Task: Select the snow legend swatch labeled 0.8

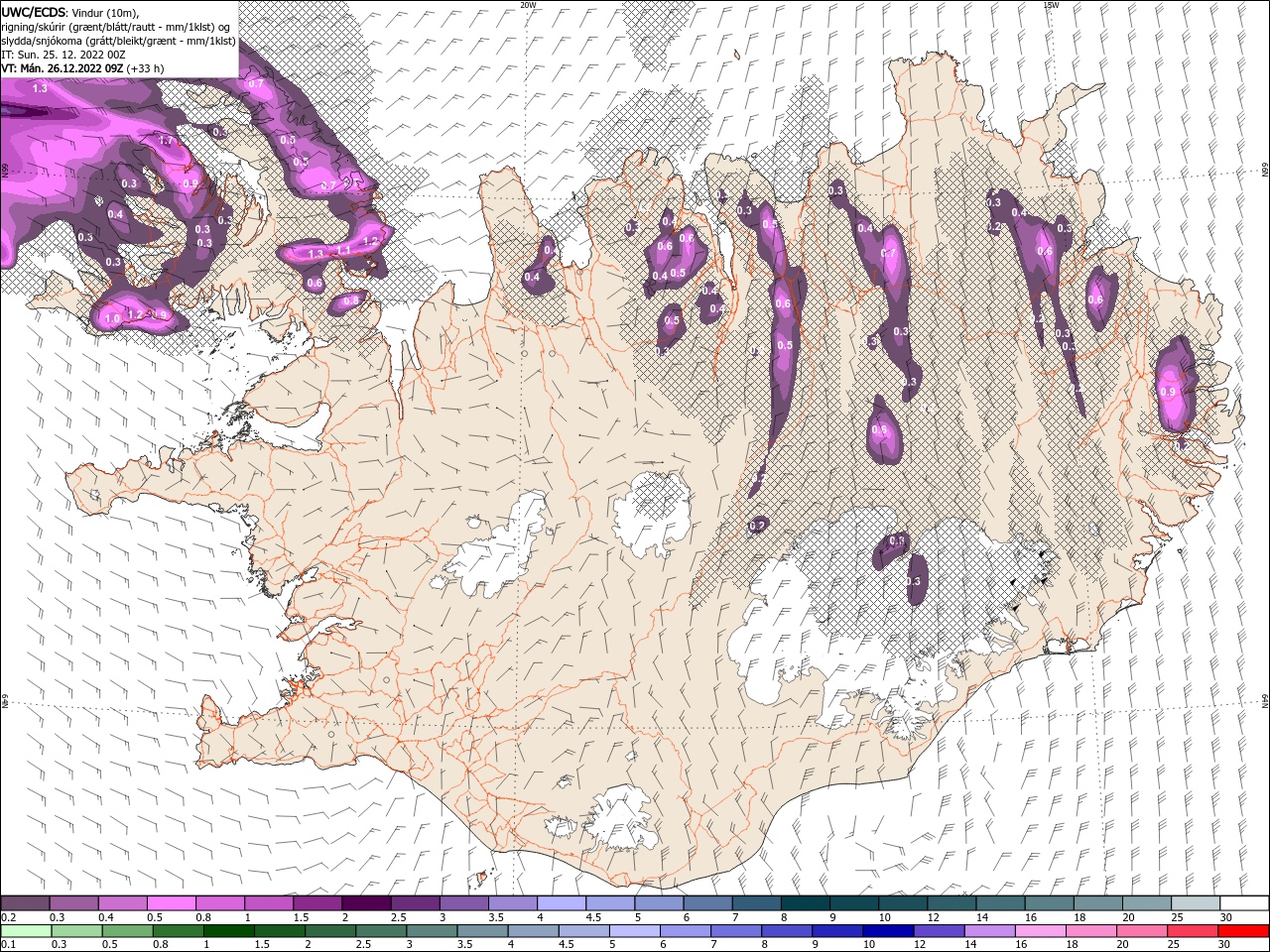Action: (219, 903)
